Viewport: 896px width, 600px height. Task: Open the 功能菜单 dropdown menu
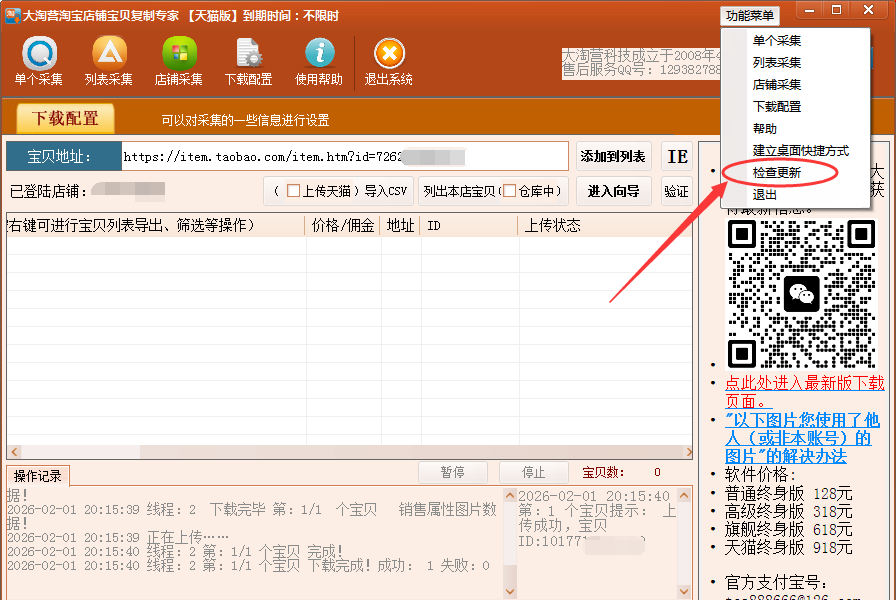[x=750, y=15]
